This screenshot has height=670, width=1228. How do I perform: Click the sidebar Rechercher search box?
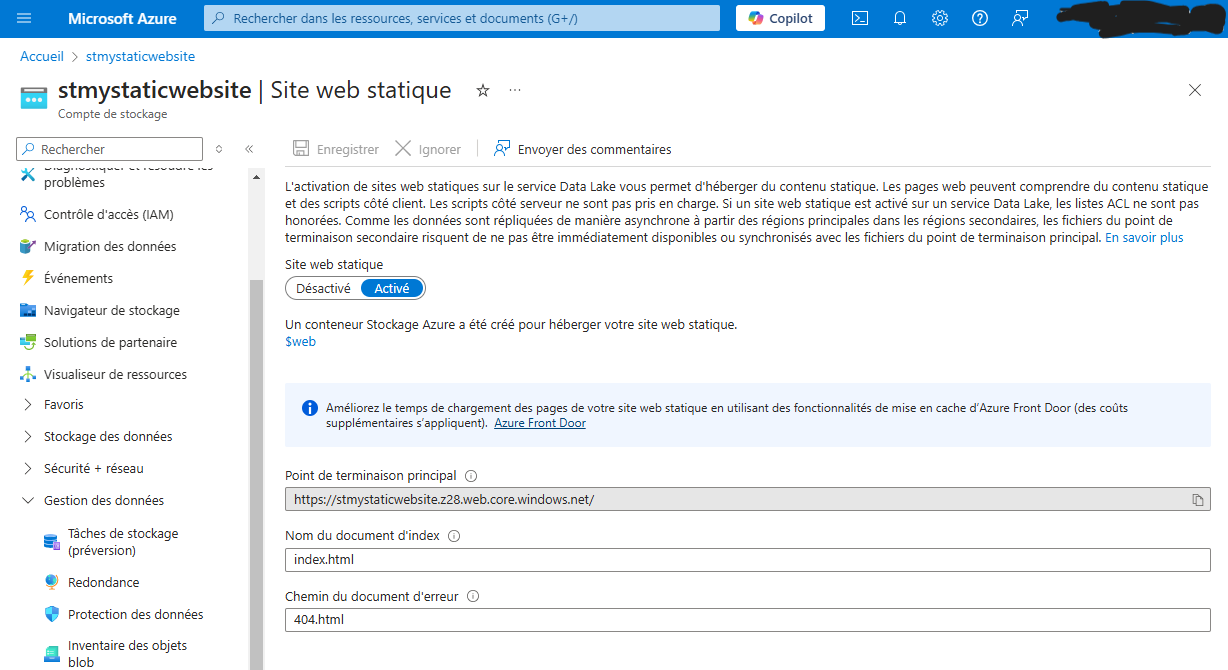pos(109,149)
